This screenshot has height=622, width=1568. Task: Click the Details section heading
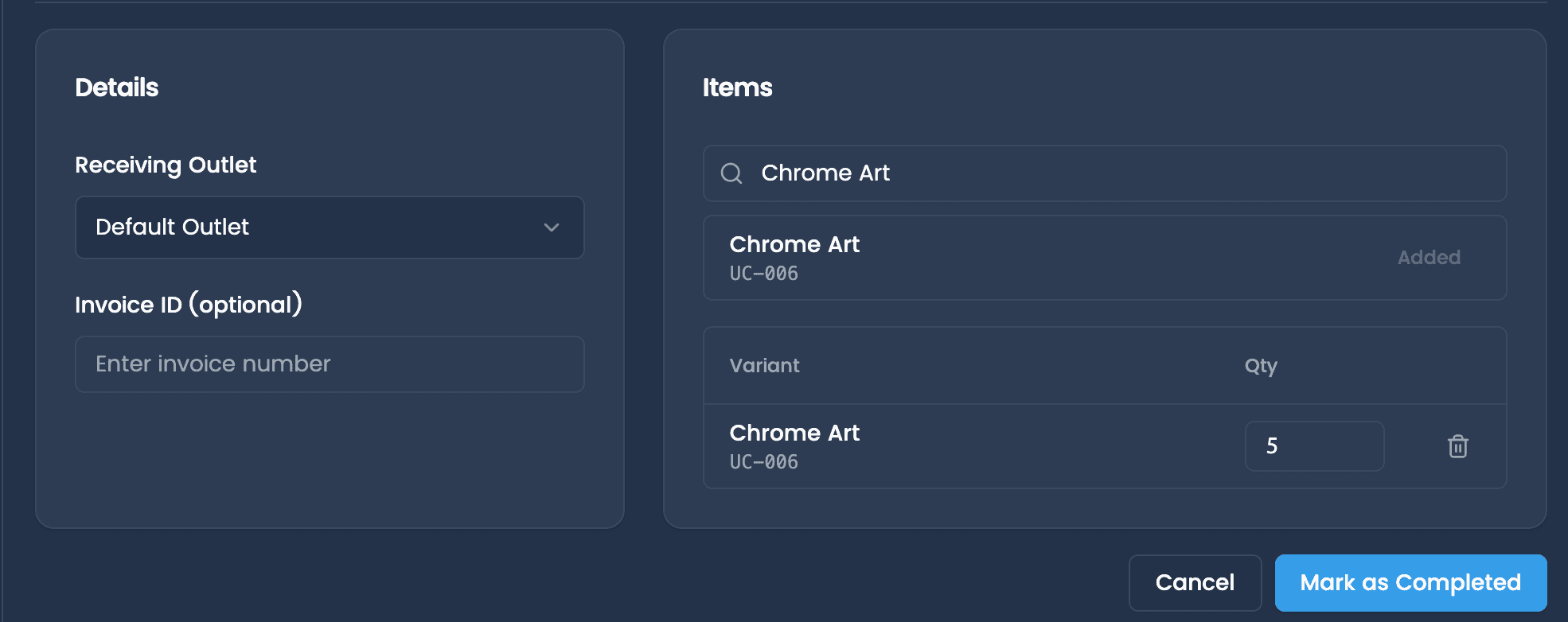[x=117, y=87]
